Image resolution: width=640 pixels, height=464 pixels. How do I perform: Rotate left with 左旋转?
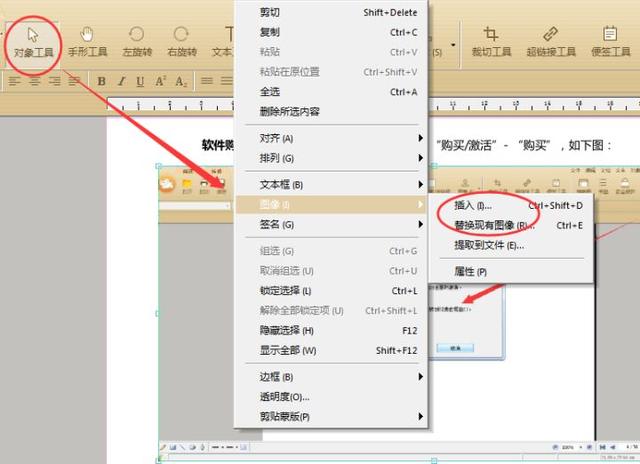click(x=137, y=42)
